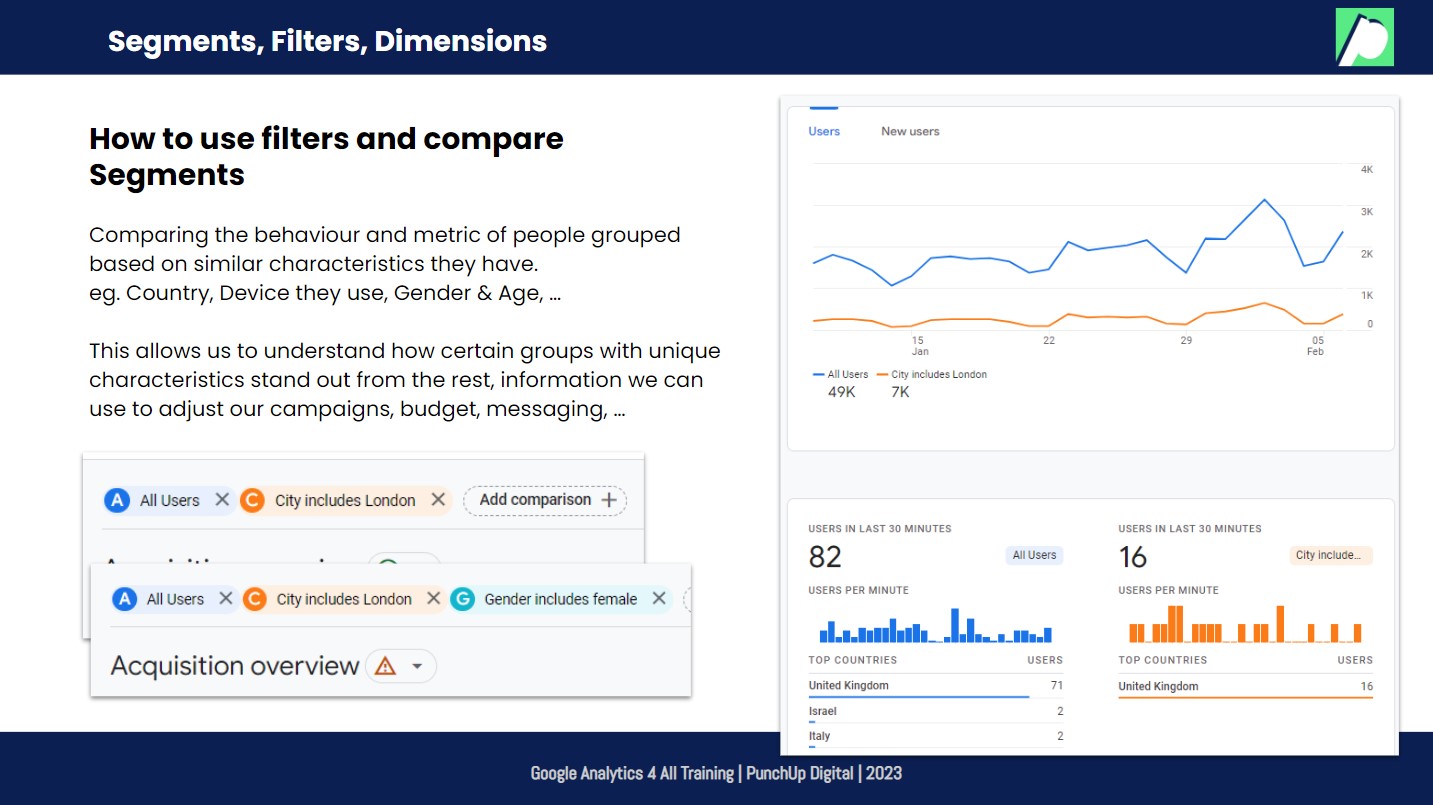Toggle the All Users chip on the realtime card

tap(1034, 555)
